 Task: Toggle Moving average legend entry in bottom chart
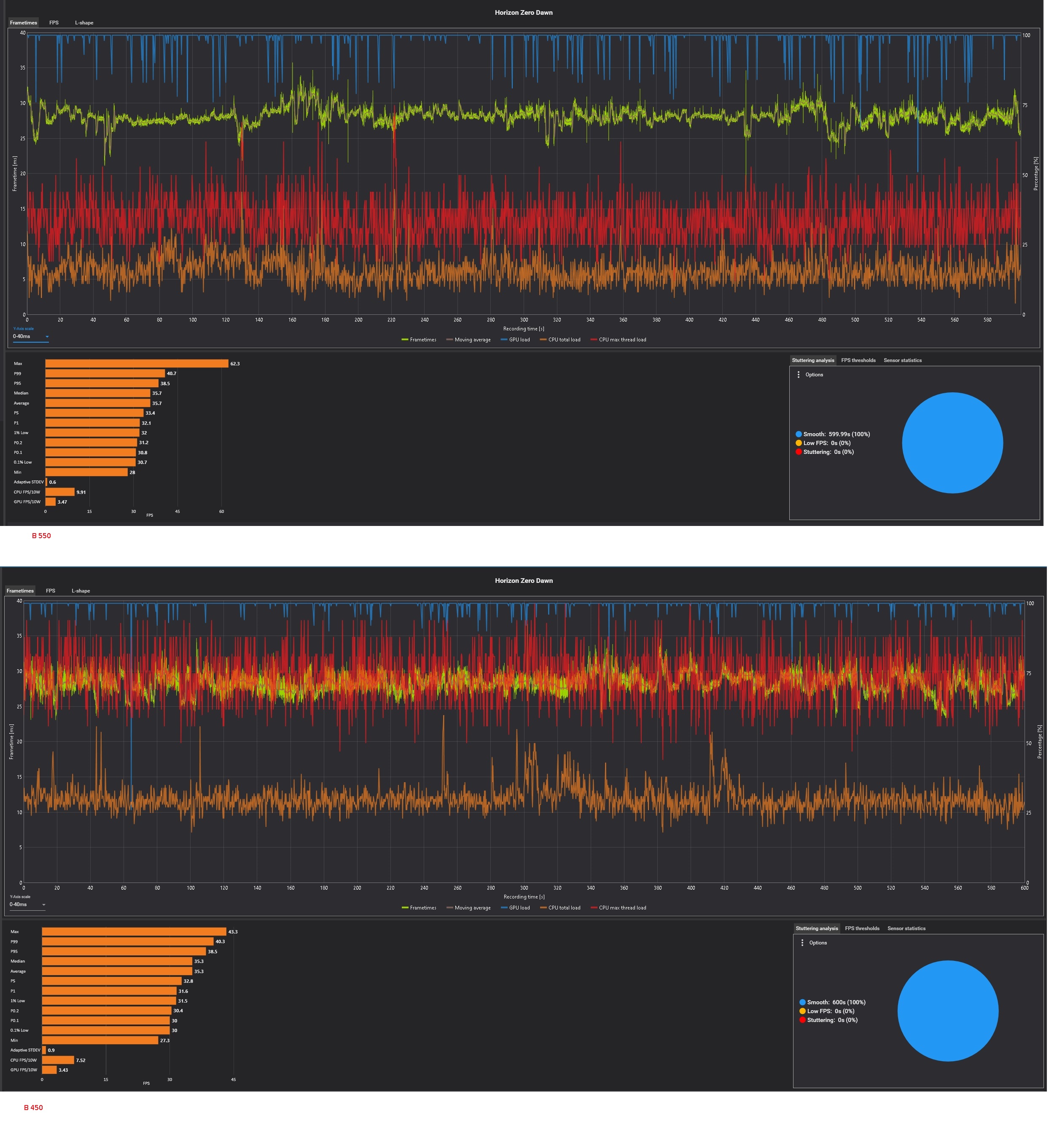pos(468,908)
